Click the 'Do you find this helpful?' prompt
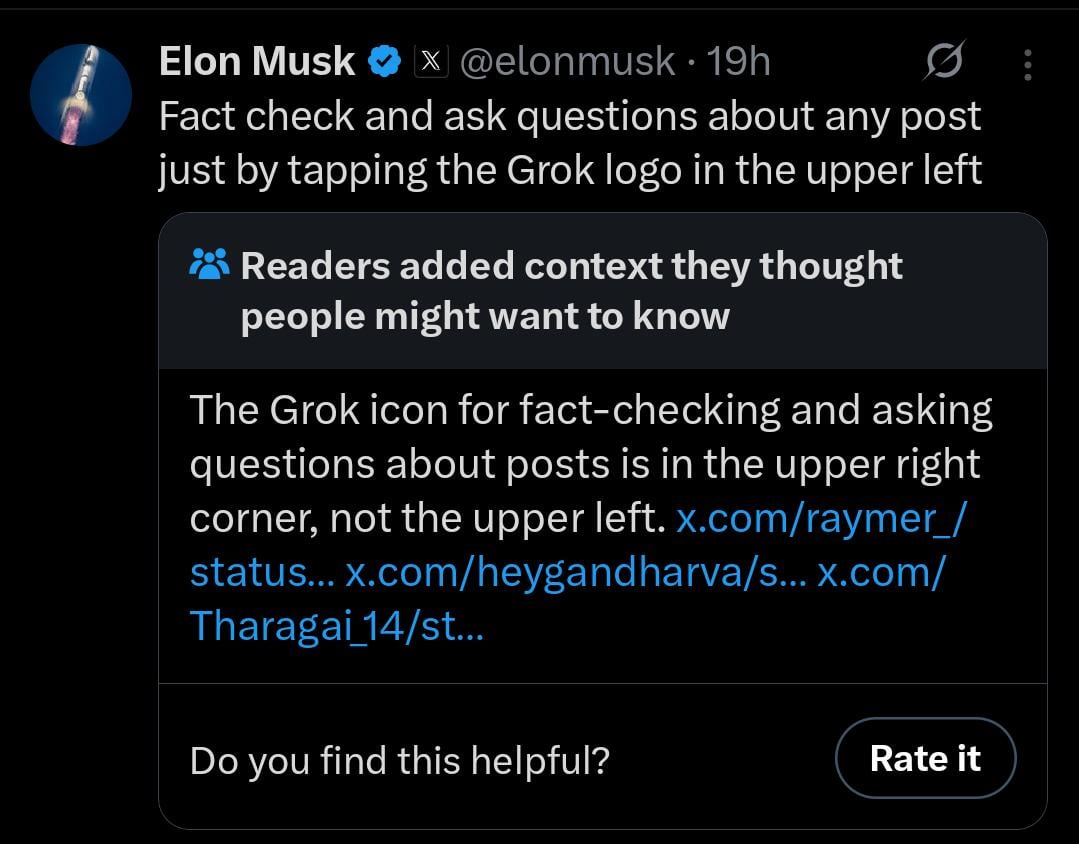Viewport: 1079px width, 844px height. click(399, 761)
